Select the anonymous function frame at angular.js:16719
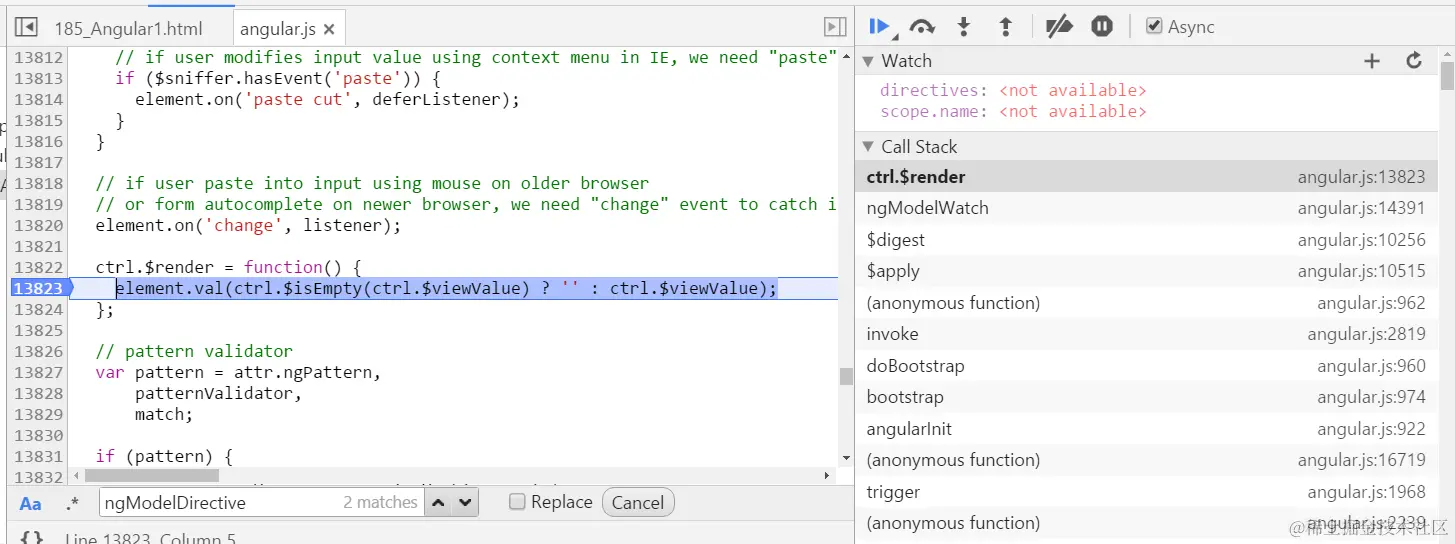 pos(1146,460)
